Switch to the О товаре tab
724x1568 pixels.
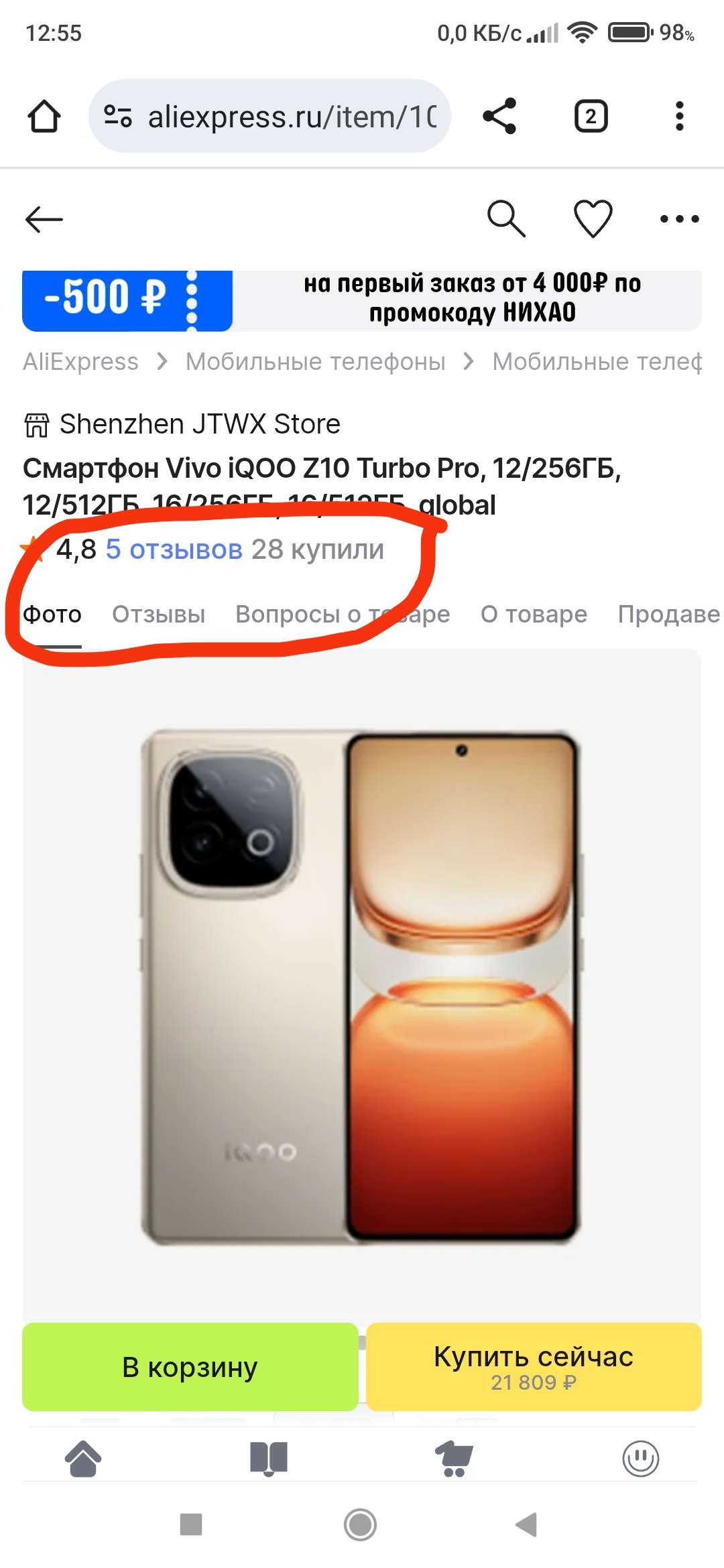point(534,614)
